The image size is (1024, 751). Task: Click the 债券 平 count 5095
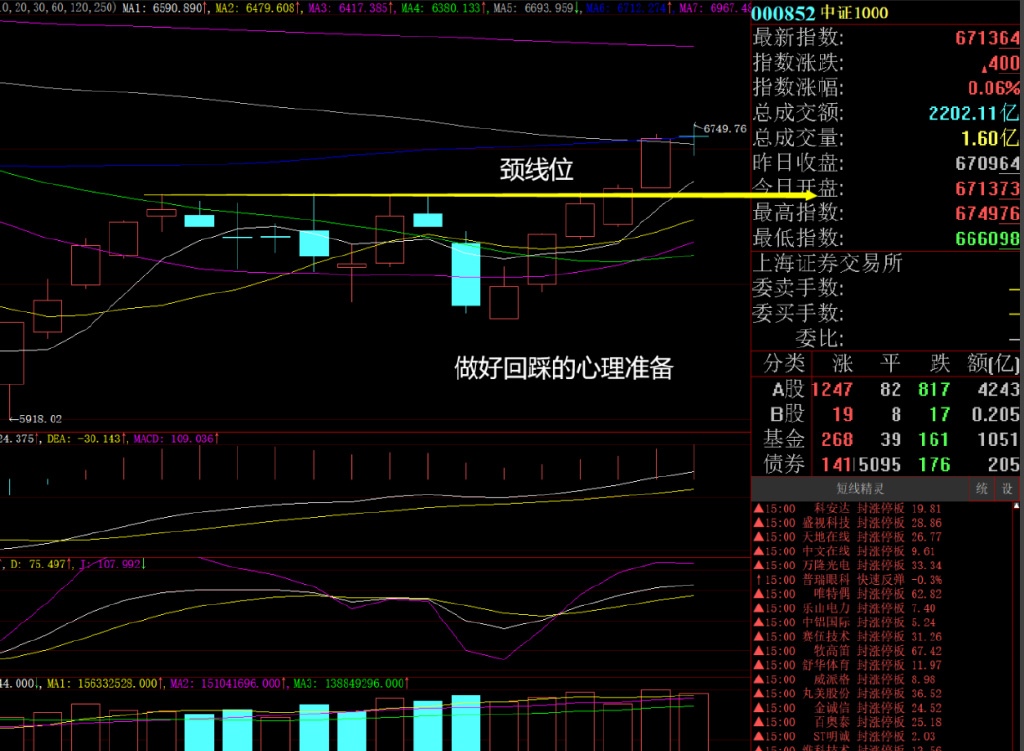[x=880, y=465]
